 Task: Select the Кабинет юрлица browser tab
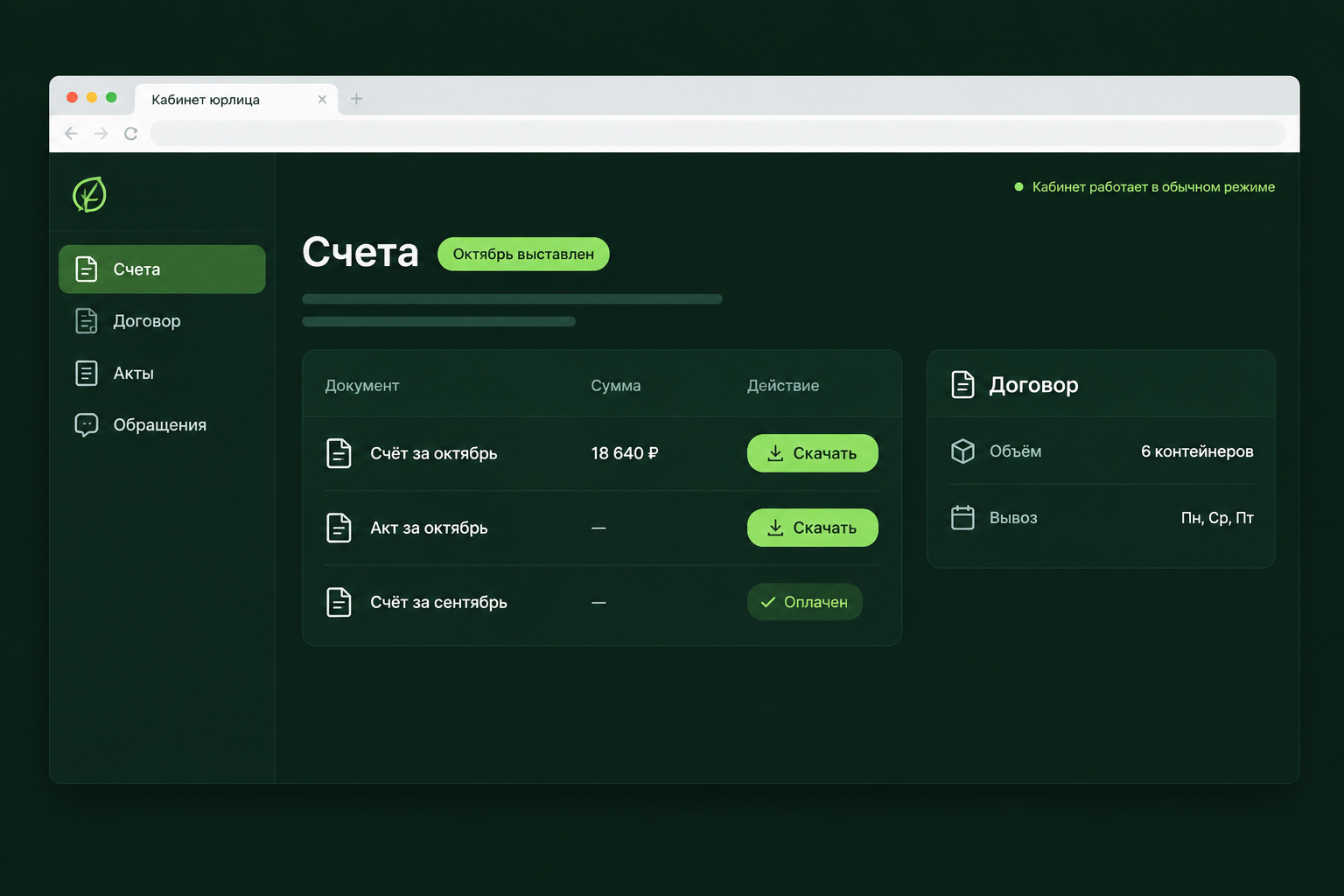tap(235, 100)
